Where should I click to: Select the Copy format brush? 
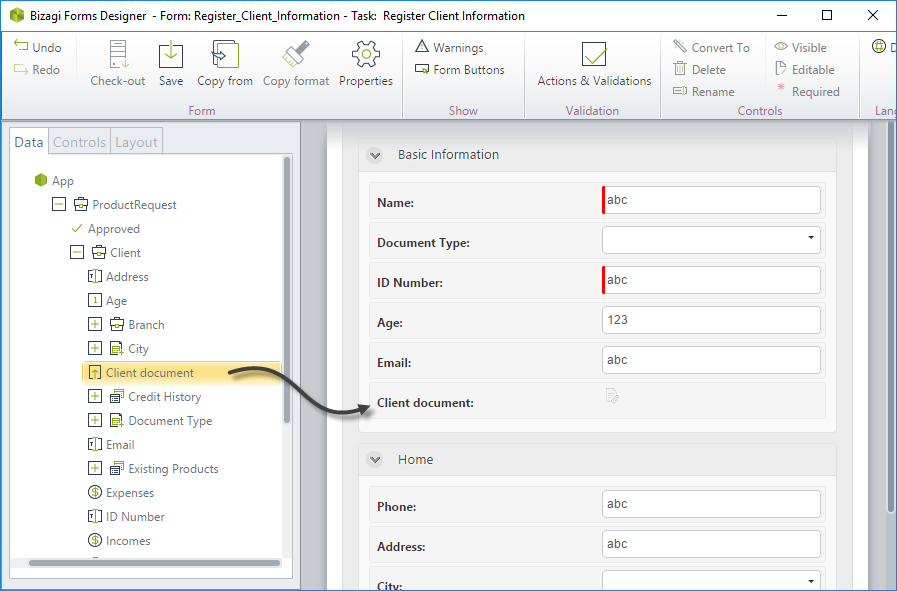tap(296, 54)
